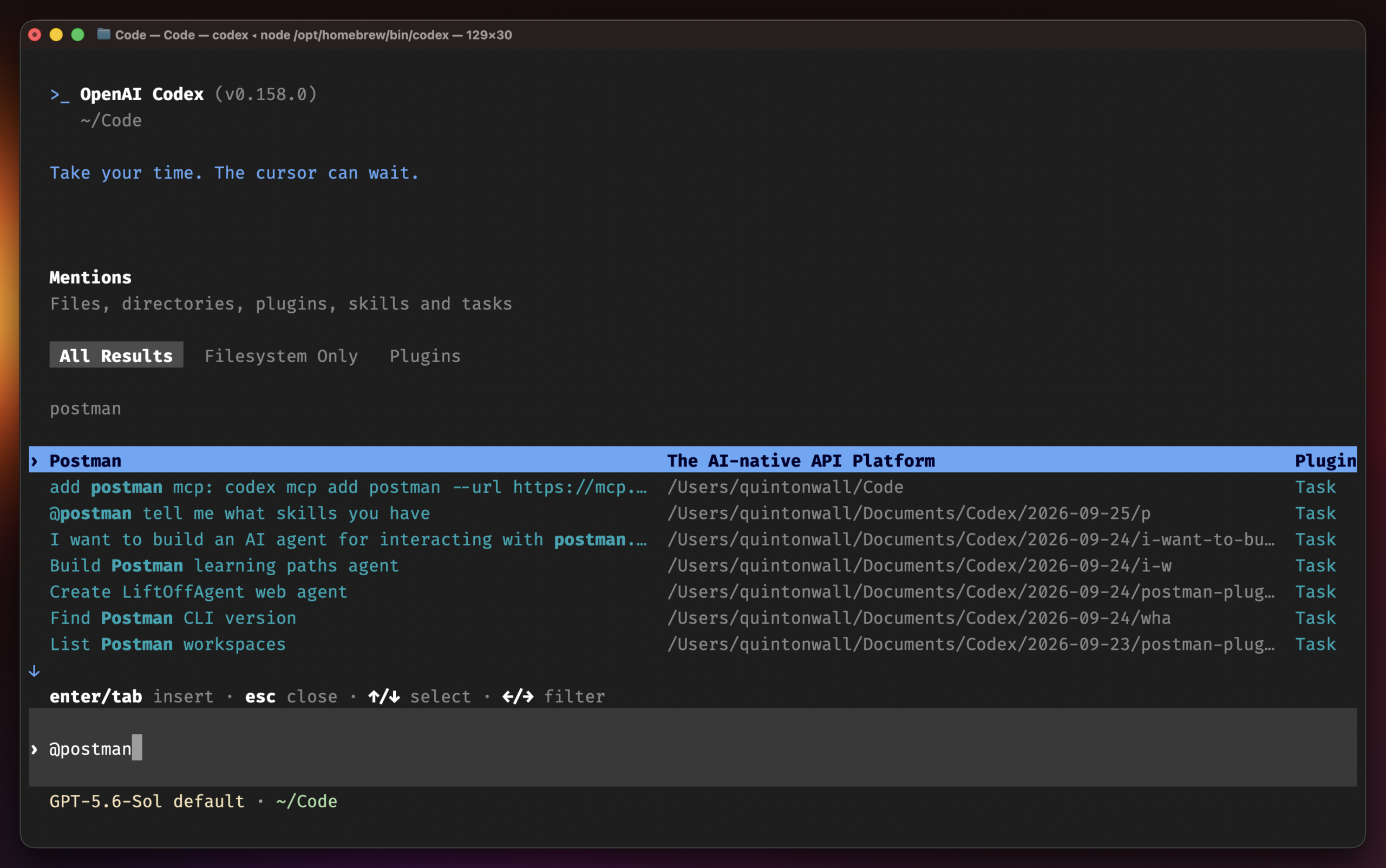Select '@postman tell me what skills you have'

pos(692,512)
